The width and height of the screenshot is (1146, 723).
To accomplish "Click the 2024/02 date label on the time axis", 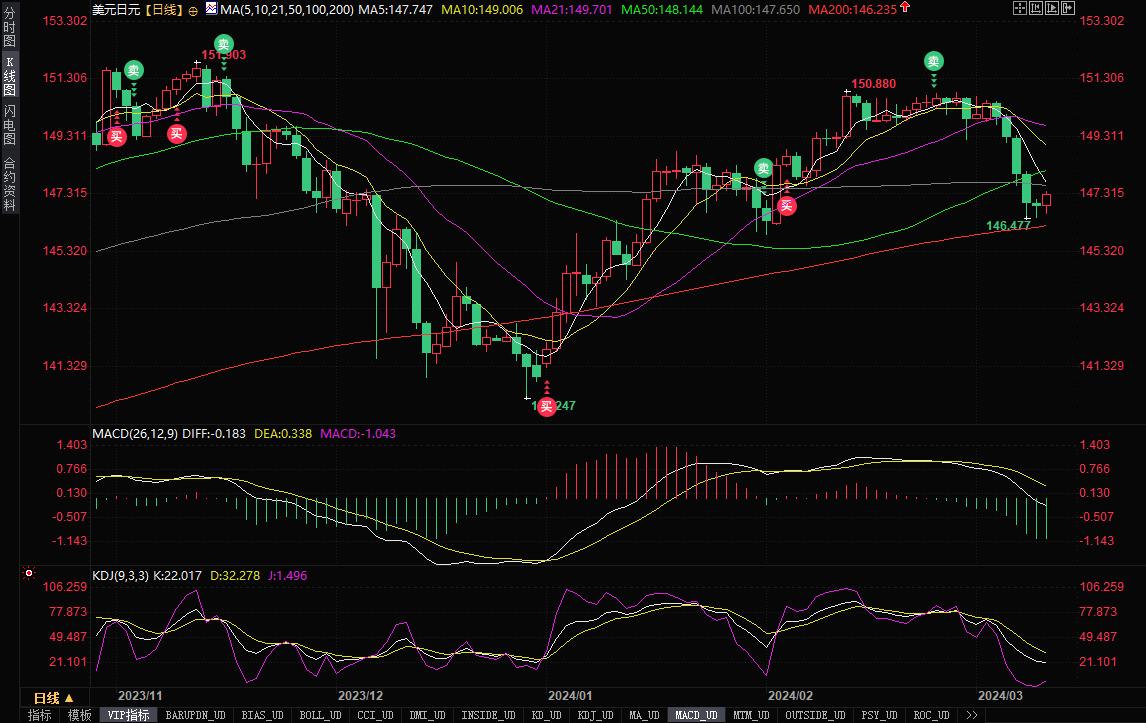I will click(790, 695).
